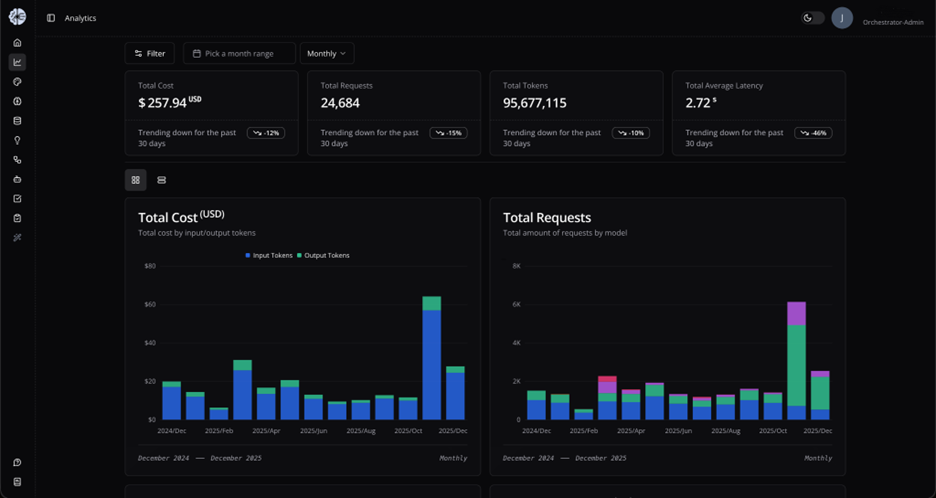
Task: Open the Pick a month range picker
Action: 239,53
